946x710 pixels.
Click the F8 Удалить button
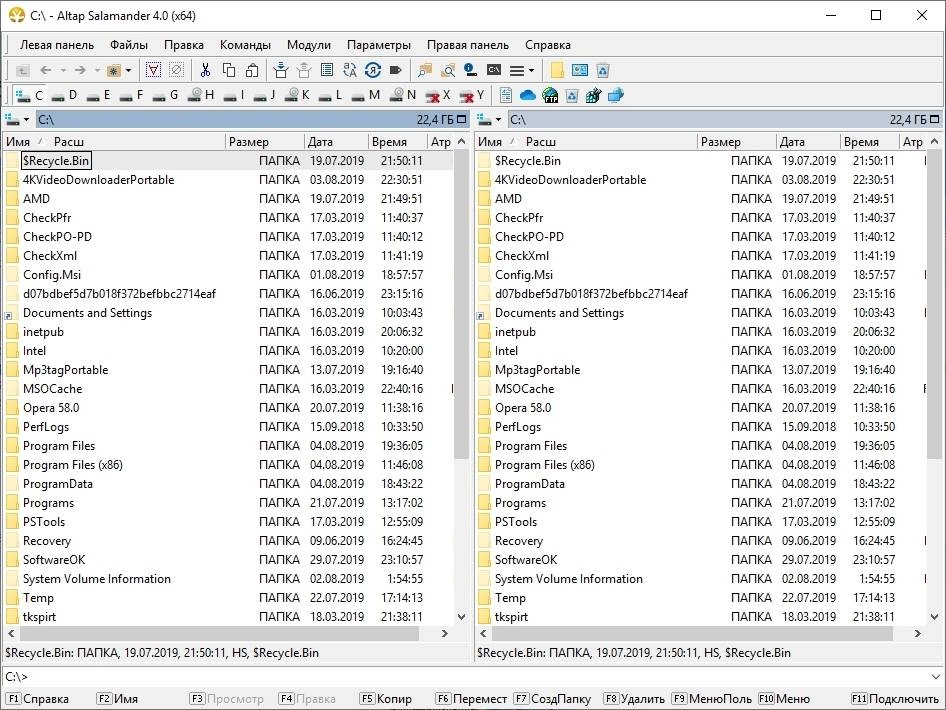pos(633,699)
